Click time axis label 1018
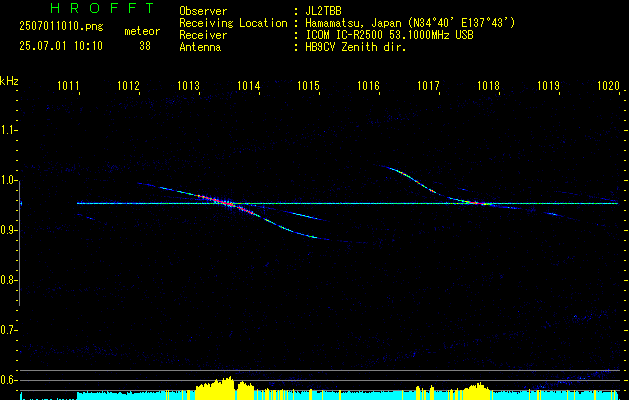The height and width of the screenshot is (400, 629). (x=488, y=86)
